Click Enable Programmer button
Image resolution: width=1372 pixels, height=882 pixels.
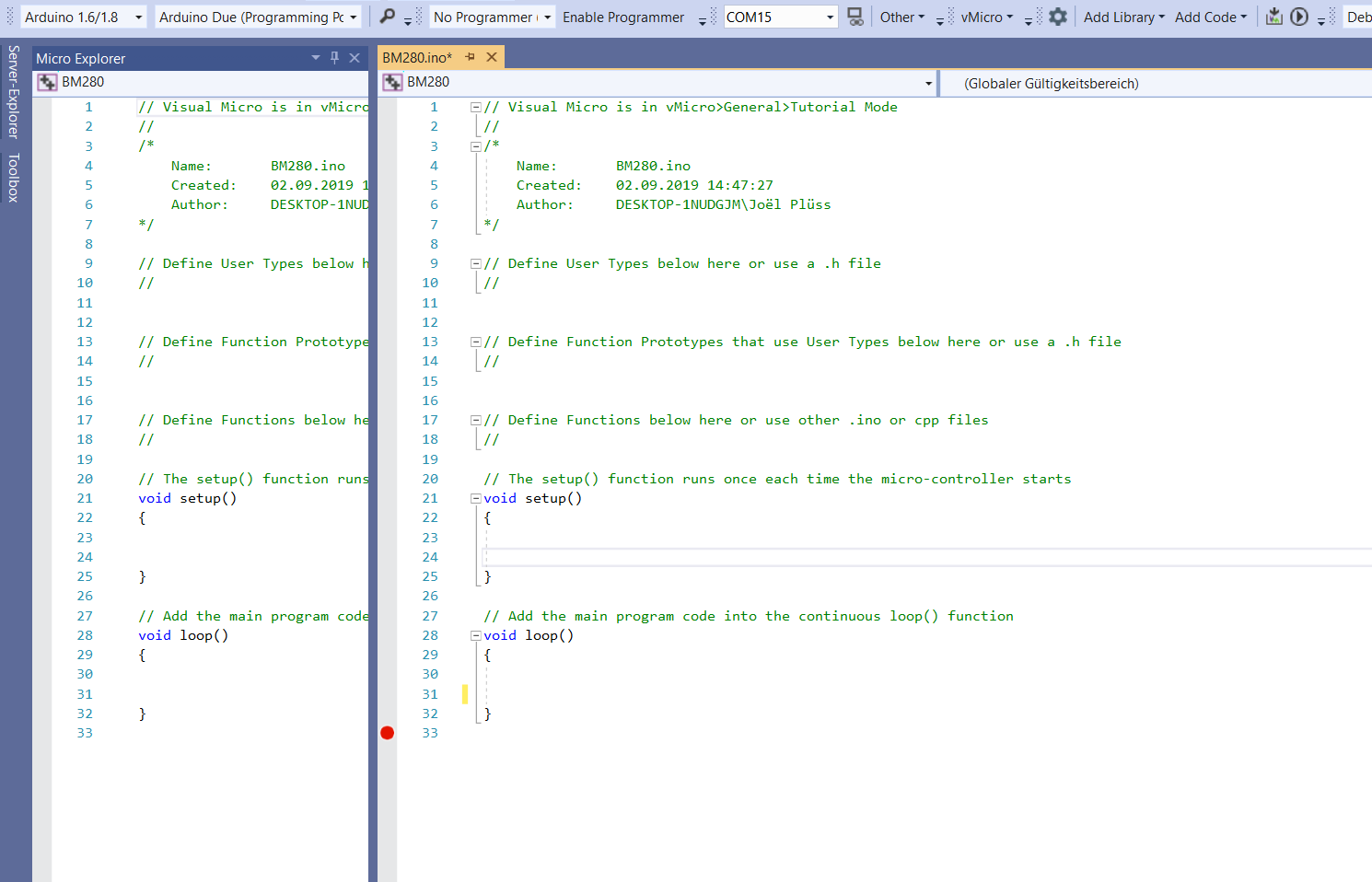pos(623,17)
